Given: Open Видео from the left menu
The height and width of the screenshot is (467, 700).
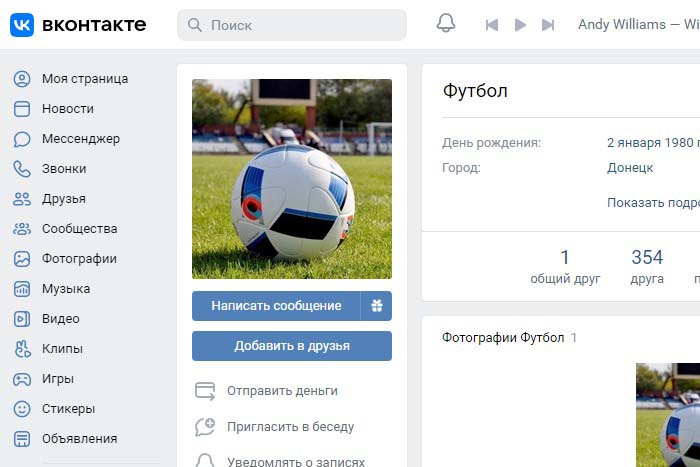Looking at the screenshot, I should (61, 319).
